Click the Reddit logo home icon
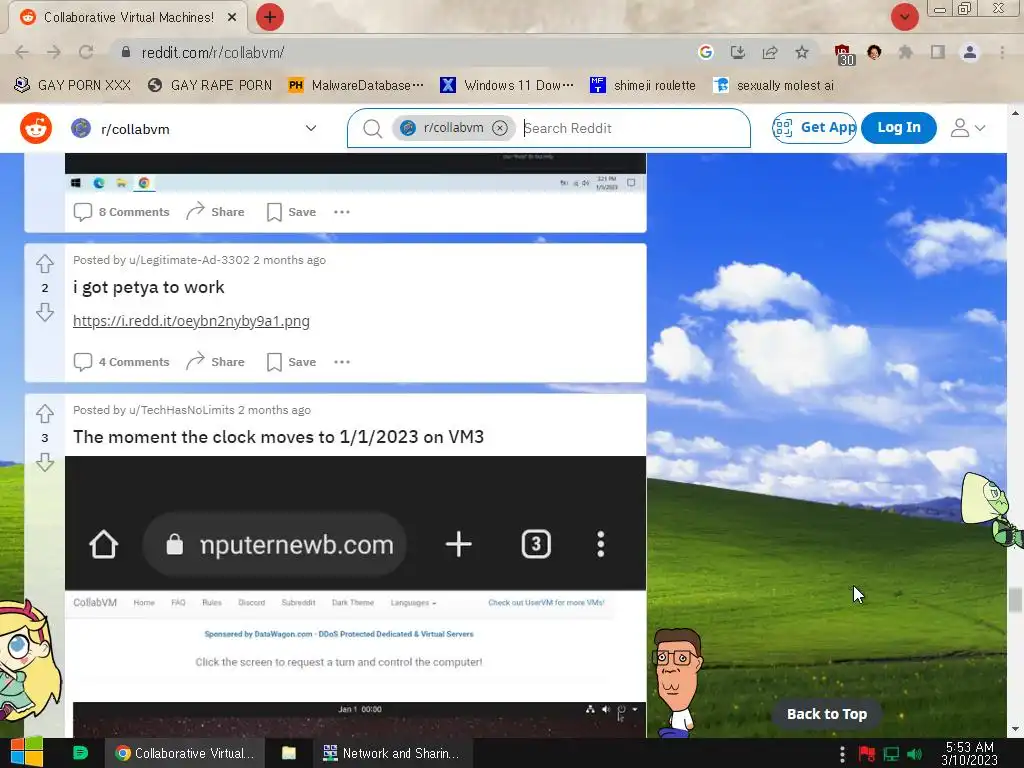1024x768 pixels. pos(36,128)
